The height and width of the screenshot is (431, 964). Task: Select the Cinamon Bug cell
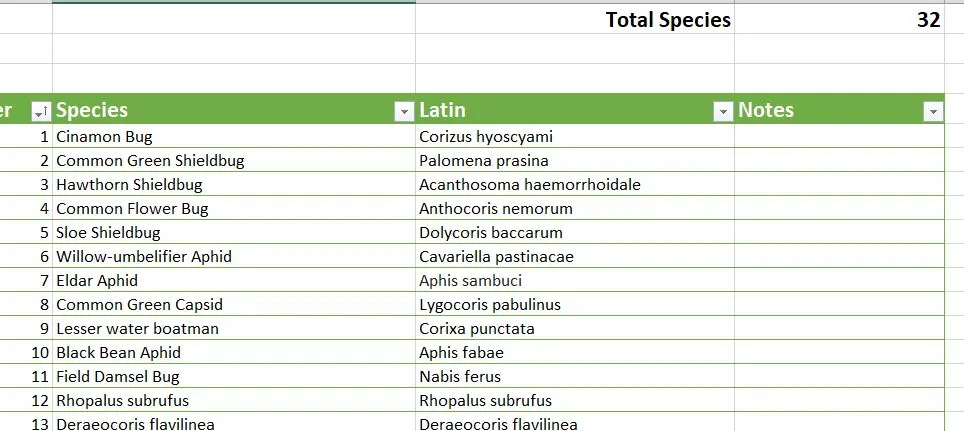point(234,136)
